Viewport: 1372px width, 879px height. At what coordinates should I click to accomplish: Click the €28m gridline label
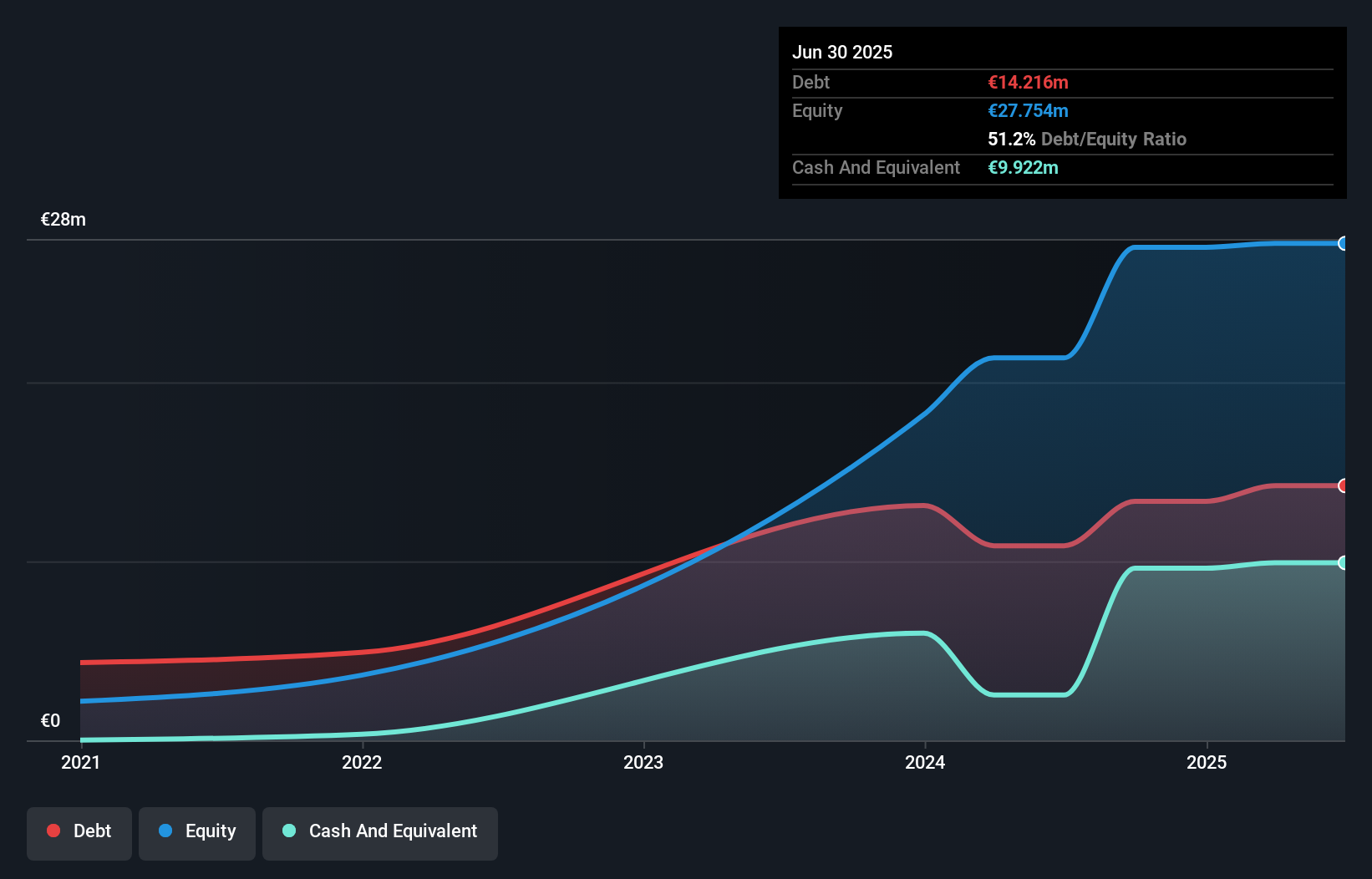pos(63,219)
